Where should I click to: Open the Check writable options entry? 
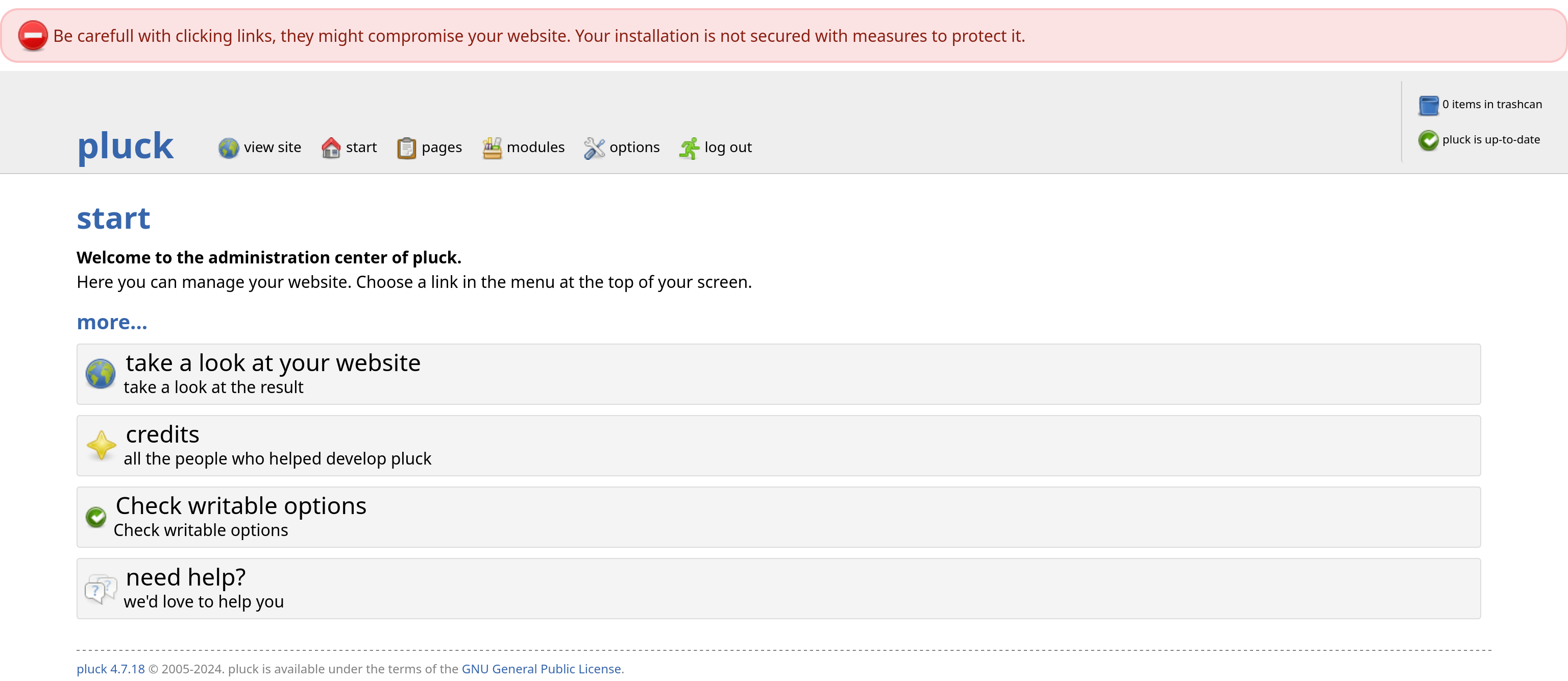(x=778, y=517)
